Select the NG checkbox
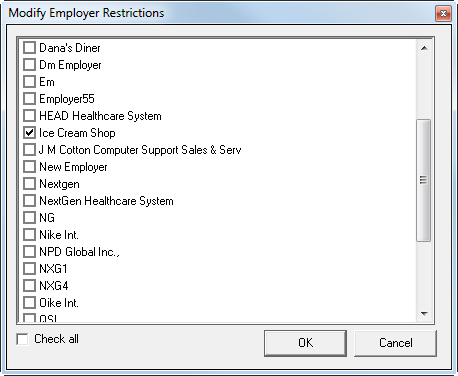This screenshot has height=376, width=458. [x=29, y=218]
